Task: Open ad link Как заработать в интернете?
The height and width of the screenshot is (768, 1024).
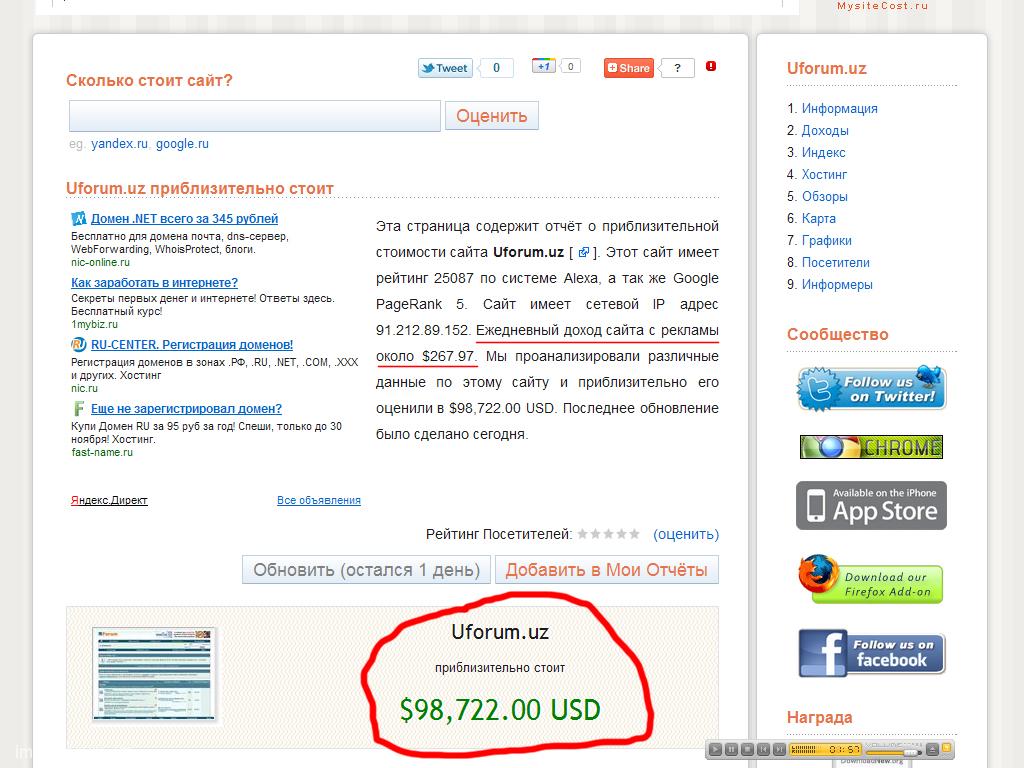Action: click(154, 283)
